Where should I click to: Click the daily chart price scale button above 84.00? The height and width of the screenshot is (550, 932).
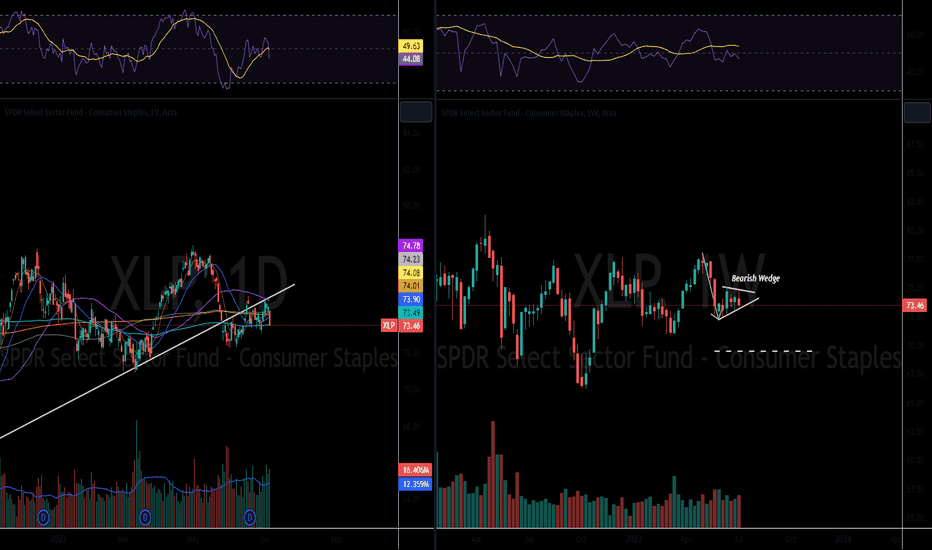pyautogui.click(x=415, y=112)
